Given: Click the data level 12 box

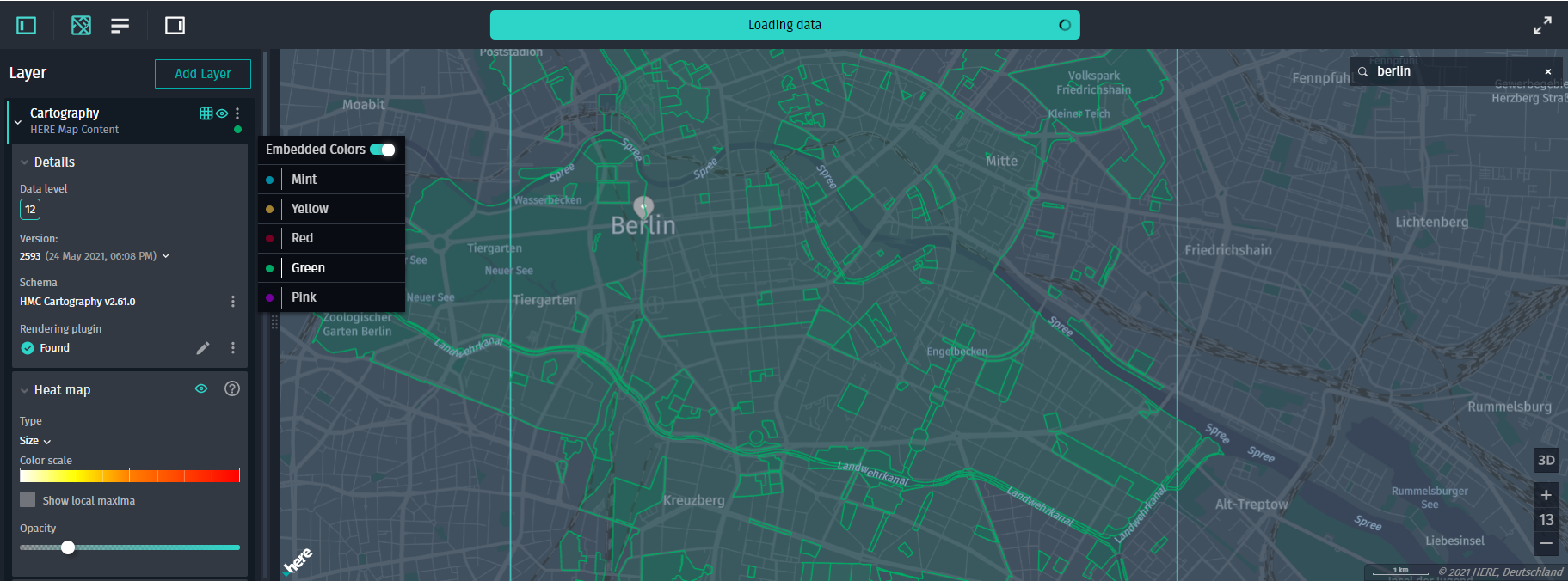Looking at the screenshot, I should click(30, 209).
